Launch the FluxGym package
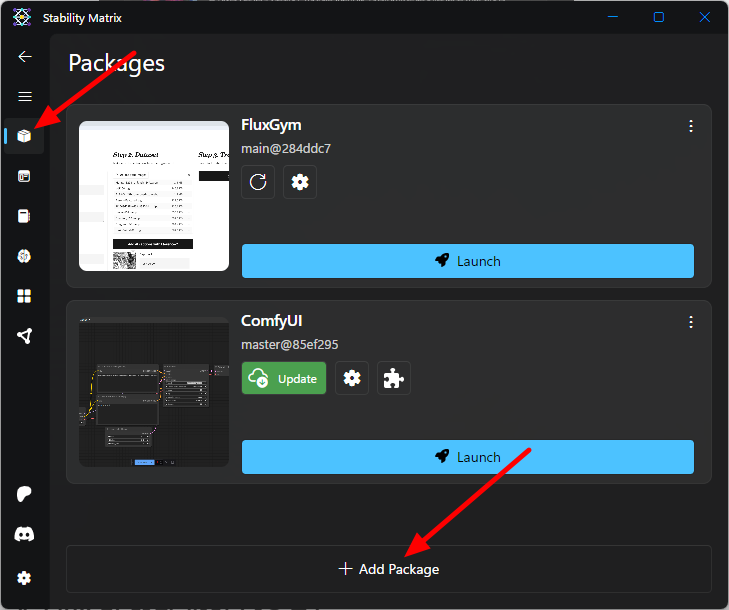Image resolution: width=729 pixels, height=610 pixels. [468, 261]
